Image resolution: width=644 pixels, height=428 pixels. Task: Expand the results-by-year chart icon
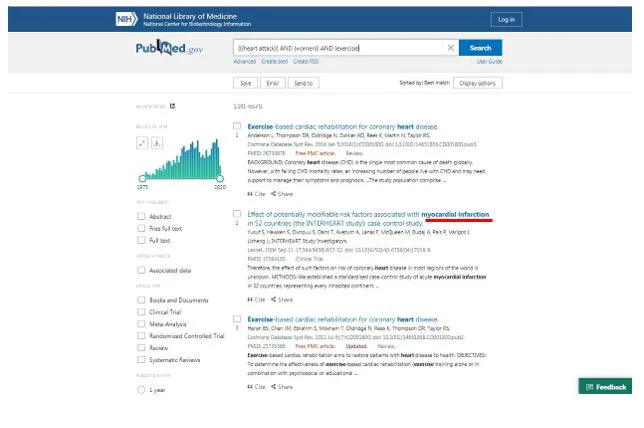pyautogui.click(x=142, y=143)
